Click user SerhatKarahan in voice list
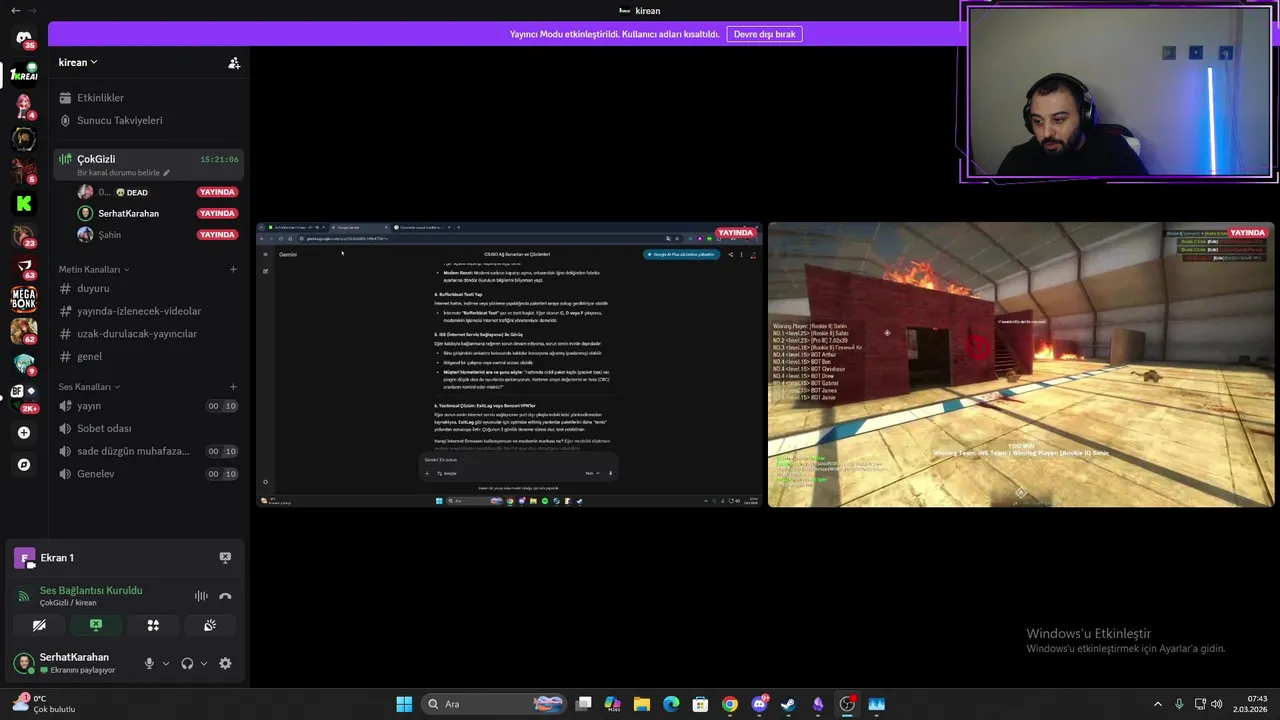The image size is (1280, 720). point(158,213)
